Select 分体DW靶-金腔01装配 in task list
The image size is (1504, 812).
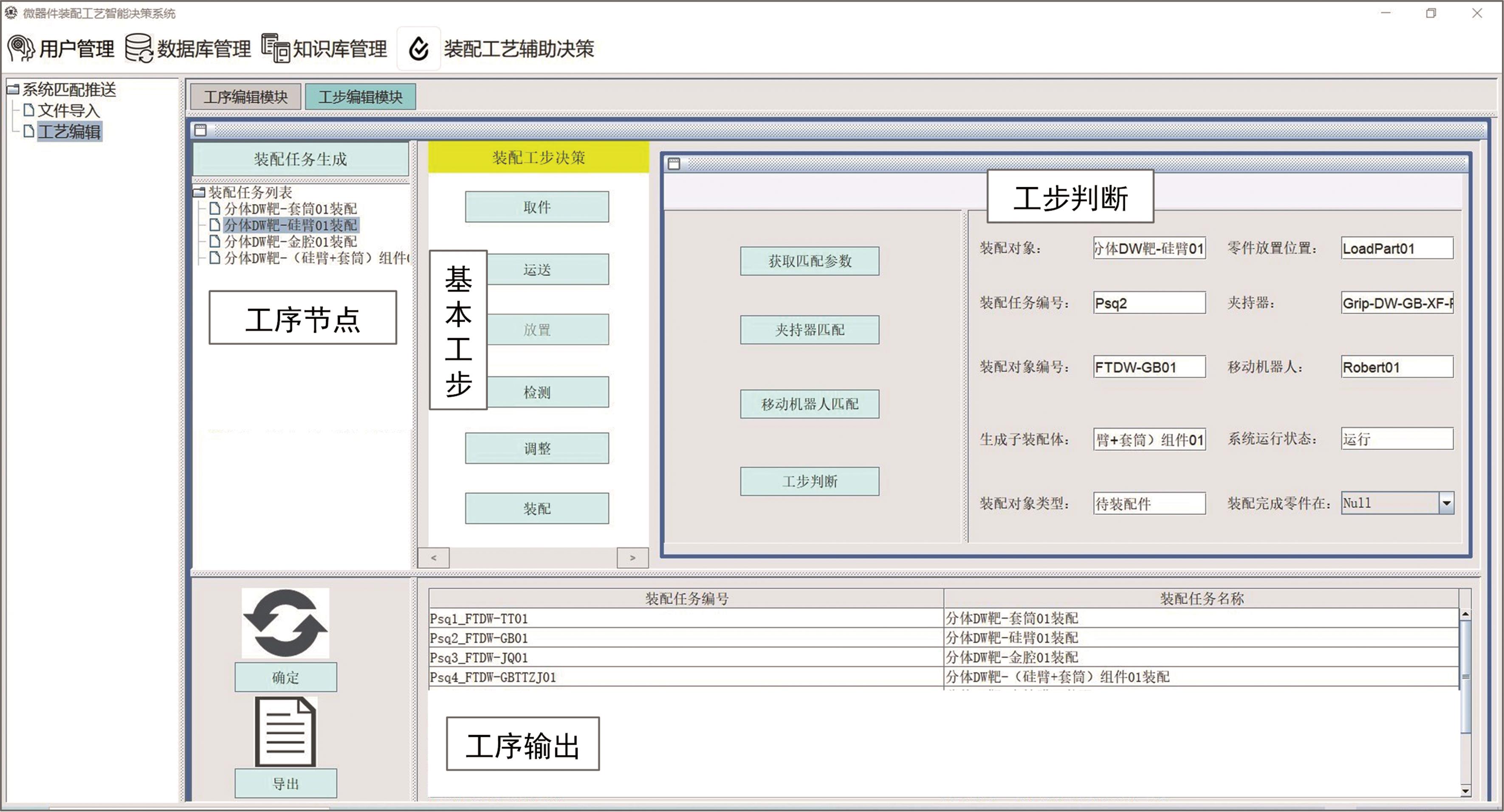tap(290, 242)
